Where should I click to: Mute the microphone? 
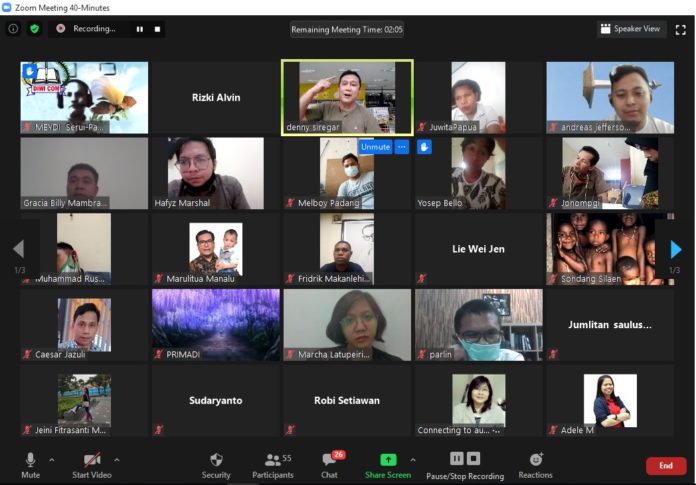pyautogui.click(x=30, y=465)
